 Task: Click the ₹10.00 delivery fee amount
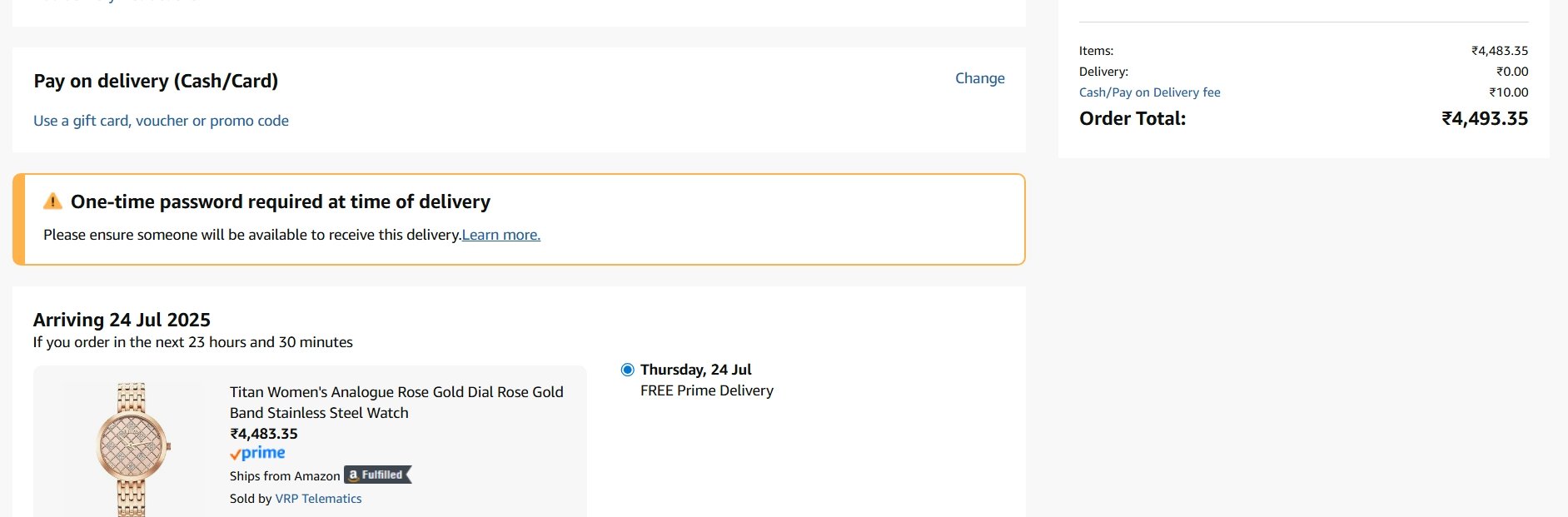pyautogui.click(x=1509, y=92)
